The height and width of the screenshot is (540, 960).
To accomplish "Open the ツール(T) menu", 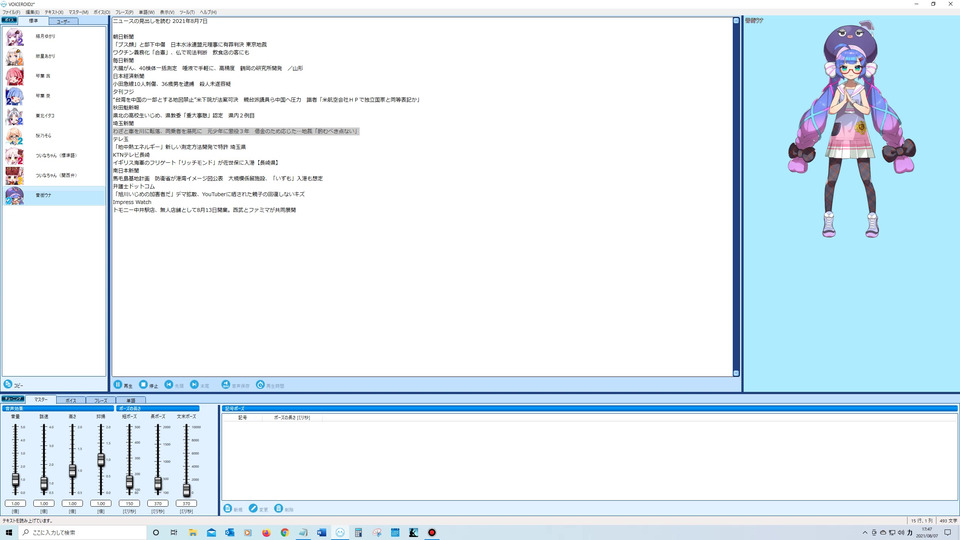I will 187,12.
